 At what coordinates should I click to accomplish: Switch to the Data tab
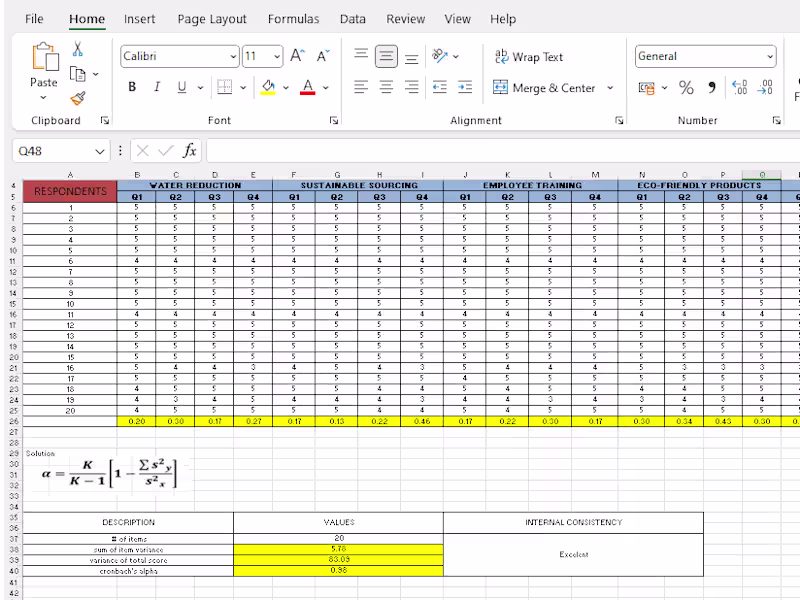pyautogui.click(x=353, y=19)
